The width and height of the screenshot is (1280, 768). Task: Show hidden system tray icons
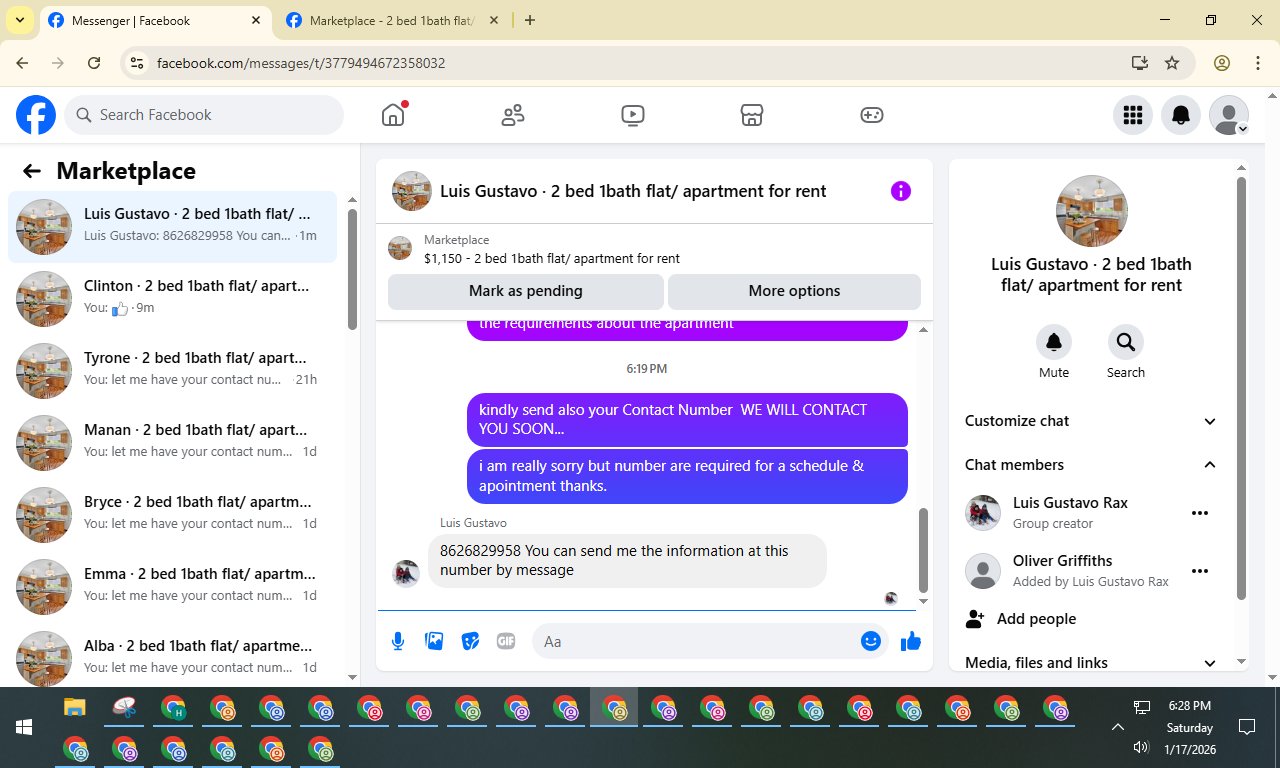click(x=1118, y=727)
